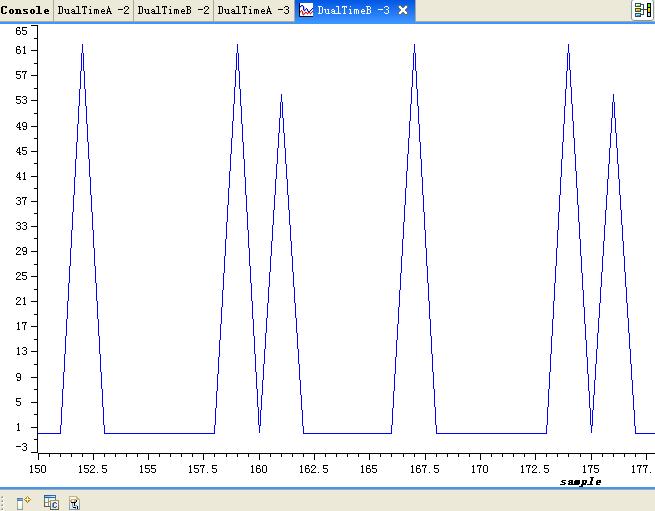The width and height of the screenshot is (655, 511).
Task: Click the y-axis label '65'
Action: pos(21,31)
